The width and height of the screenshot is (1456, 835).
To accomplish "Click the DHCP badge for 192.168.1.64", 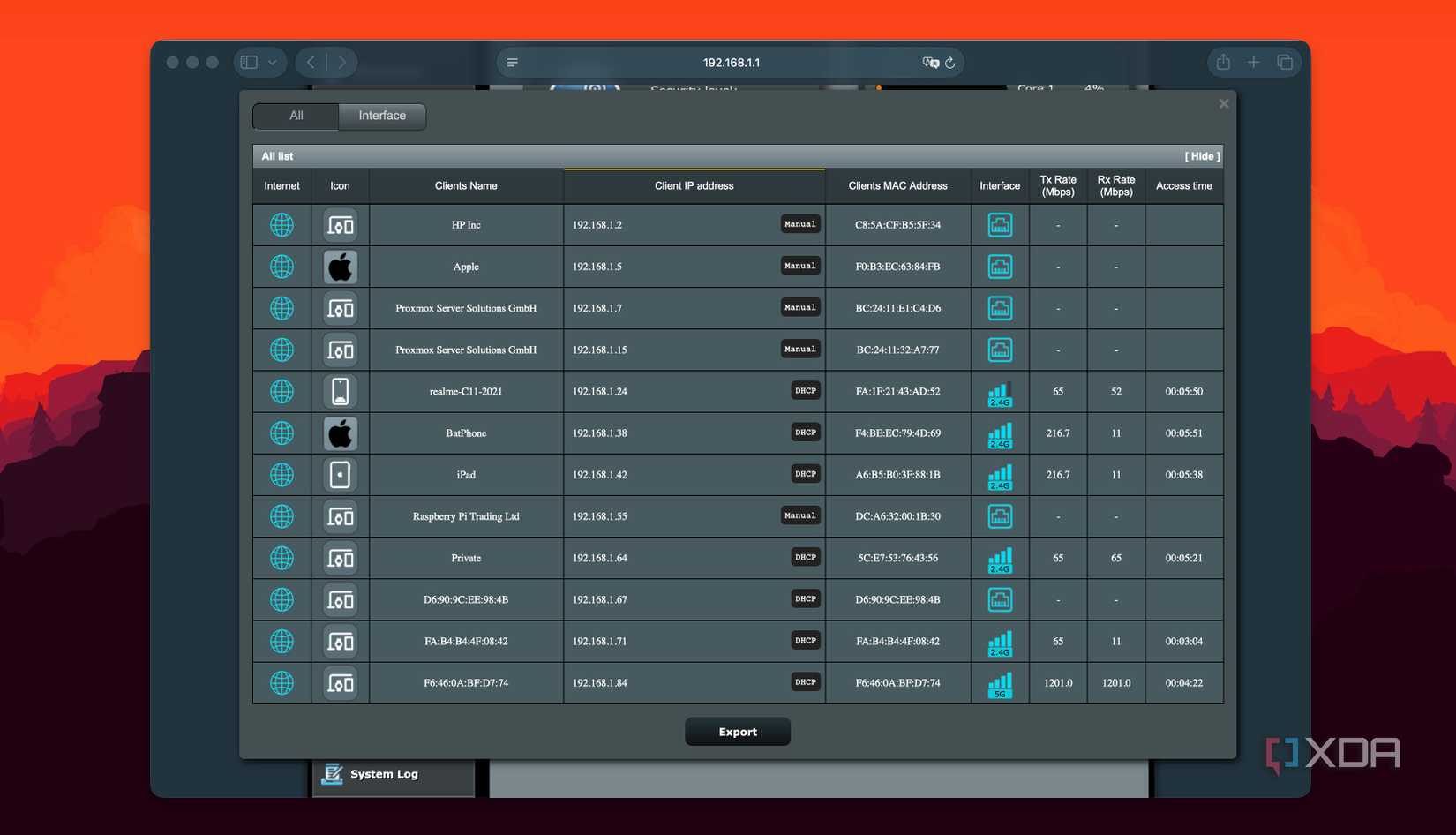I will click(x=806, y=557).
